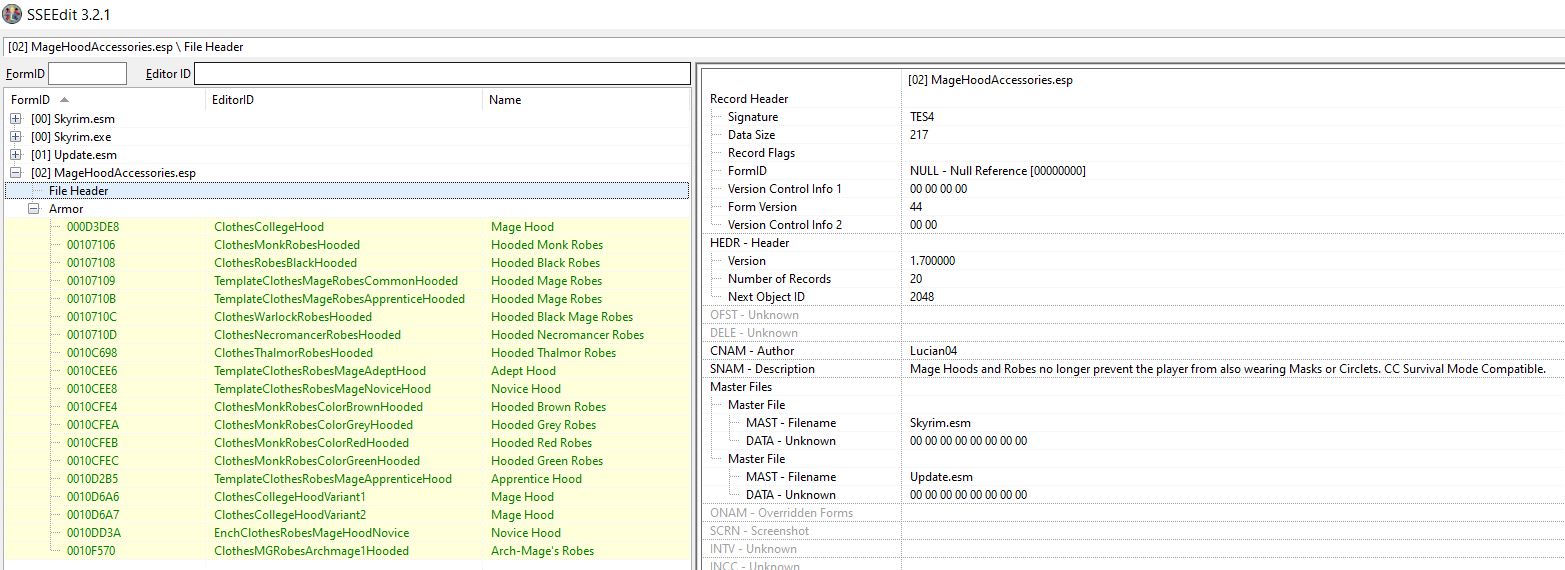Expand the Skyrim.exe tree node
Viewport: 1565px width, 570px height.
pos(16,137)
